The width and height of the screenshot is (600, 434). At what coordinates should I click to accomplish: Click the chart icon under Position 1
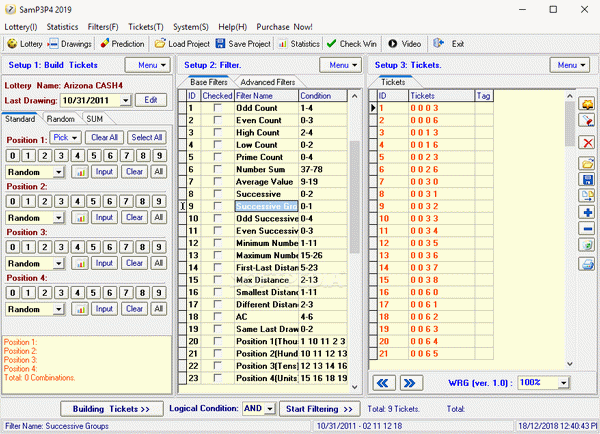(80, 172)
